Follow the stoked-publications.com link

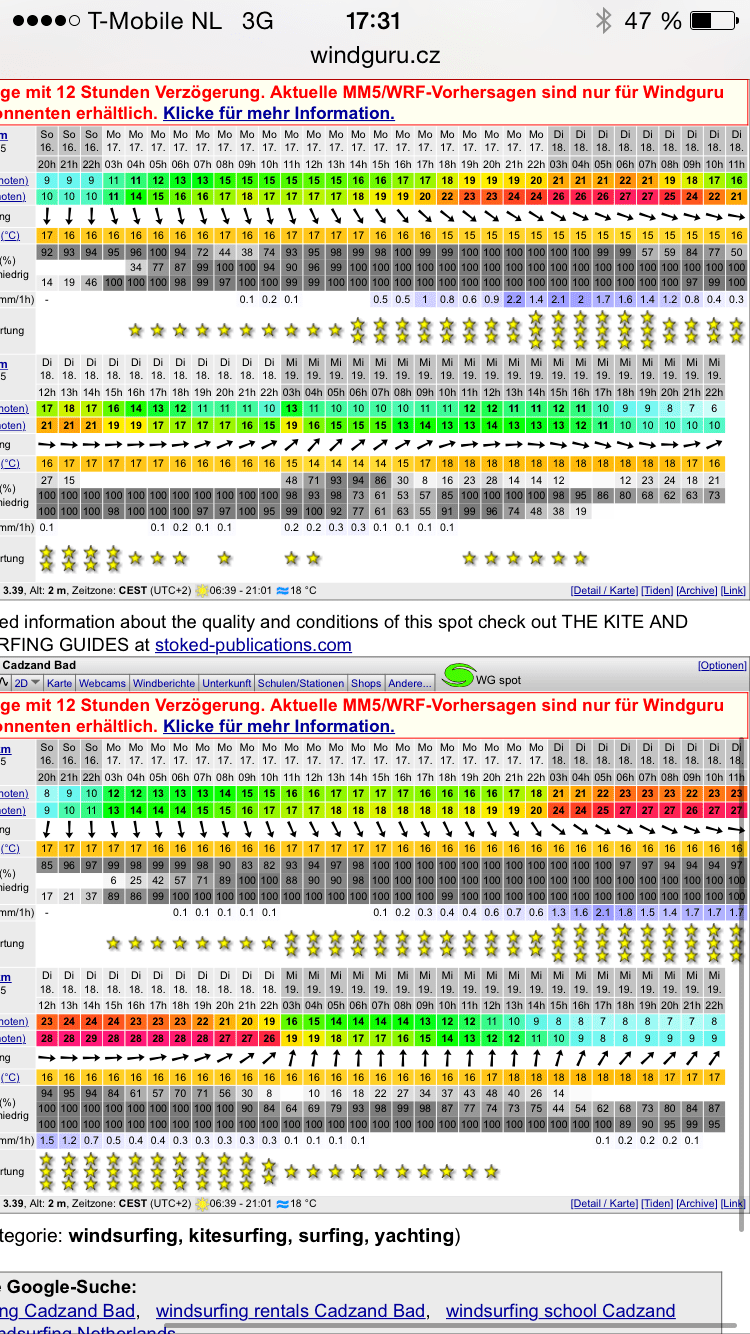coord(254,645)
